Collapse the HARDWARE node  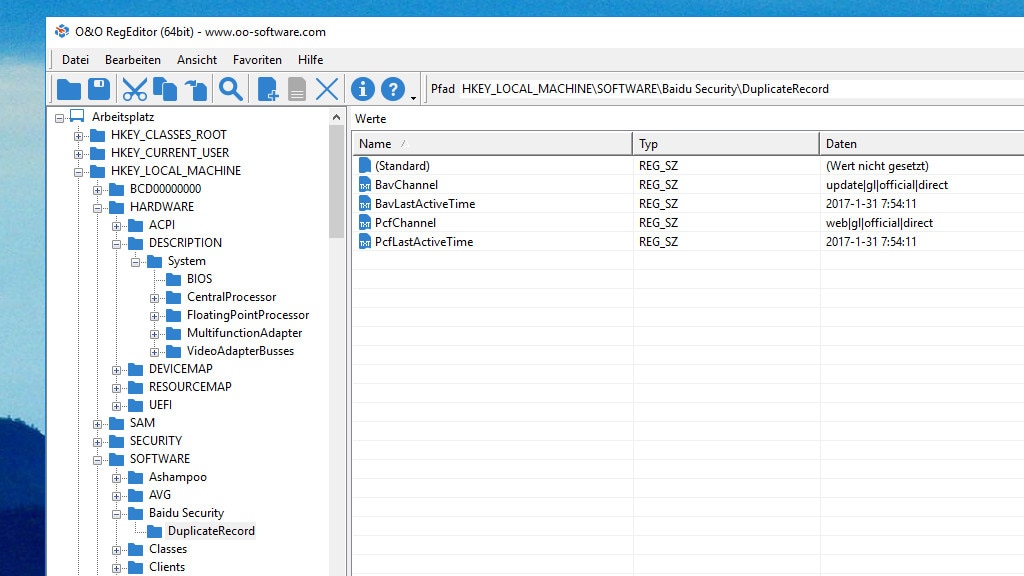(x=97, y=208)
